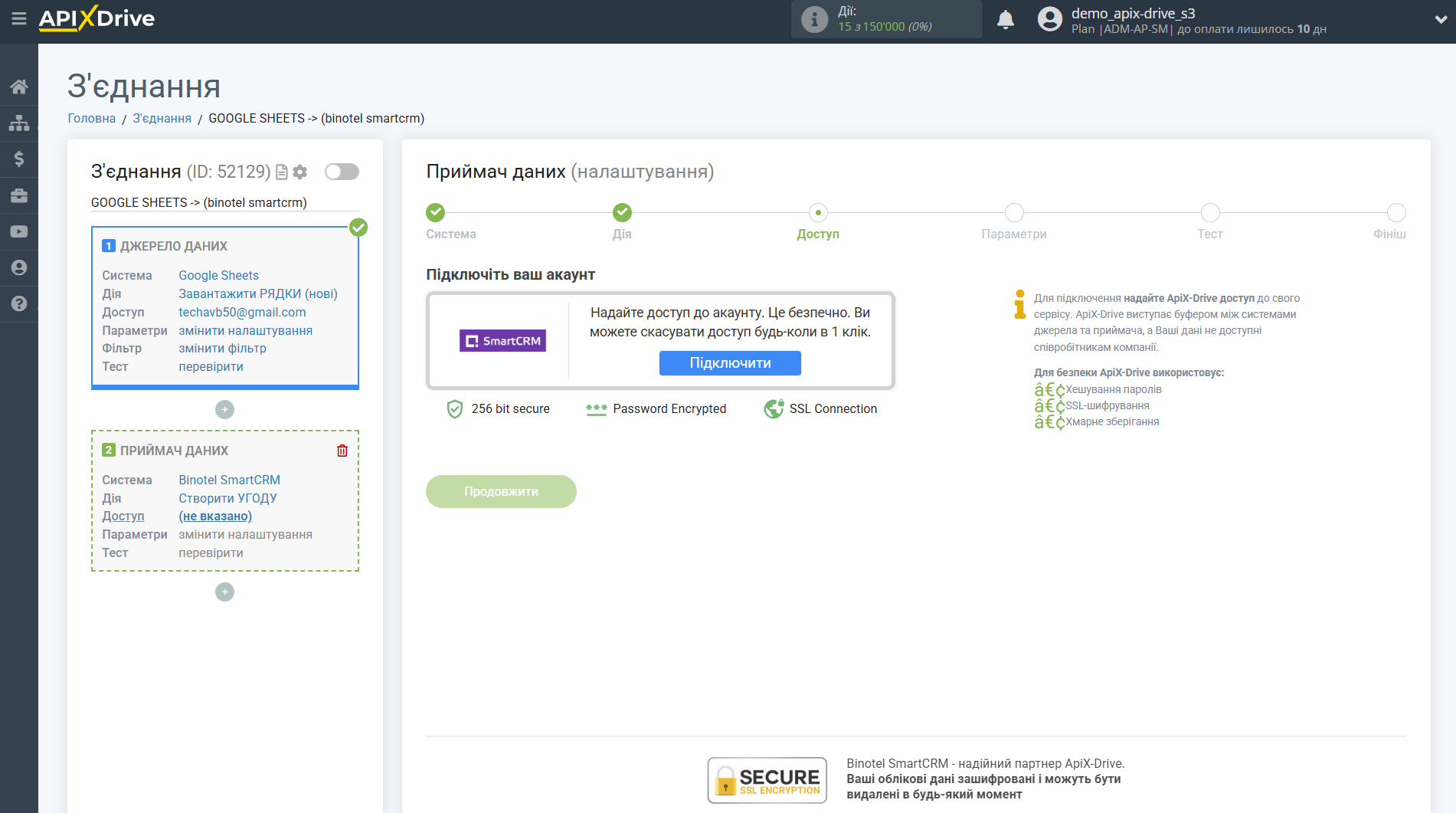The height and width of the screenshot is (813, 1456).
Task: Toggle the connection on/off switch
Action: click(x=342, y=172)
